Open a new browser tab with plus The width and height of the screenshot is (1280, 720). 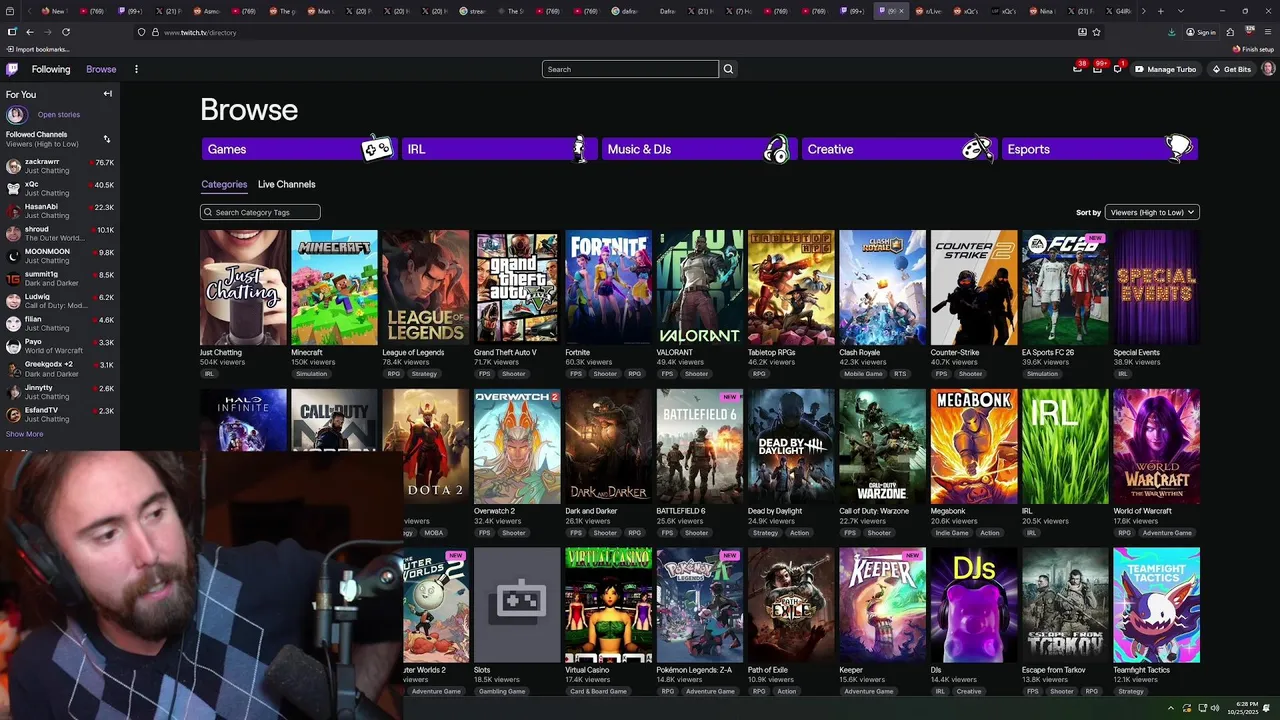(1160, 11)
